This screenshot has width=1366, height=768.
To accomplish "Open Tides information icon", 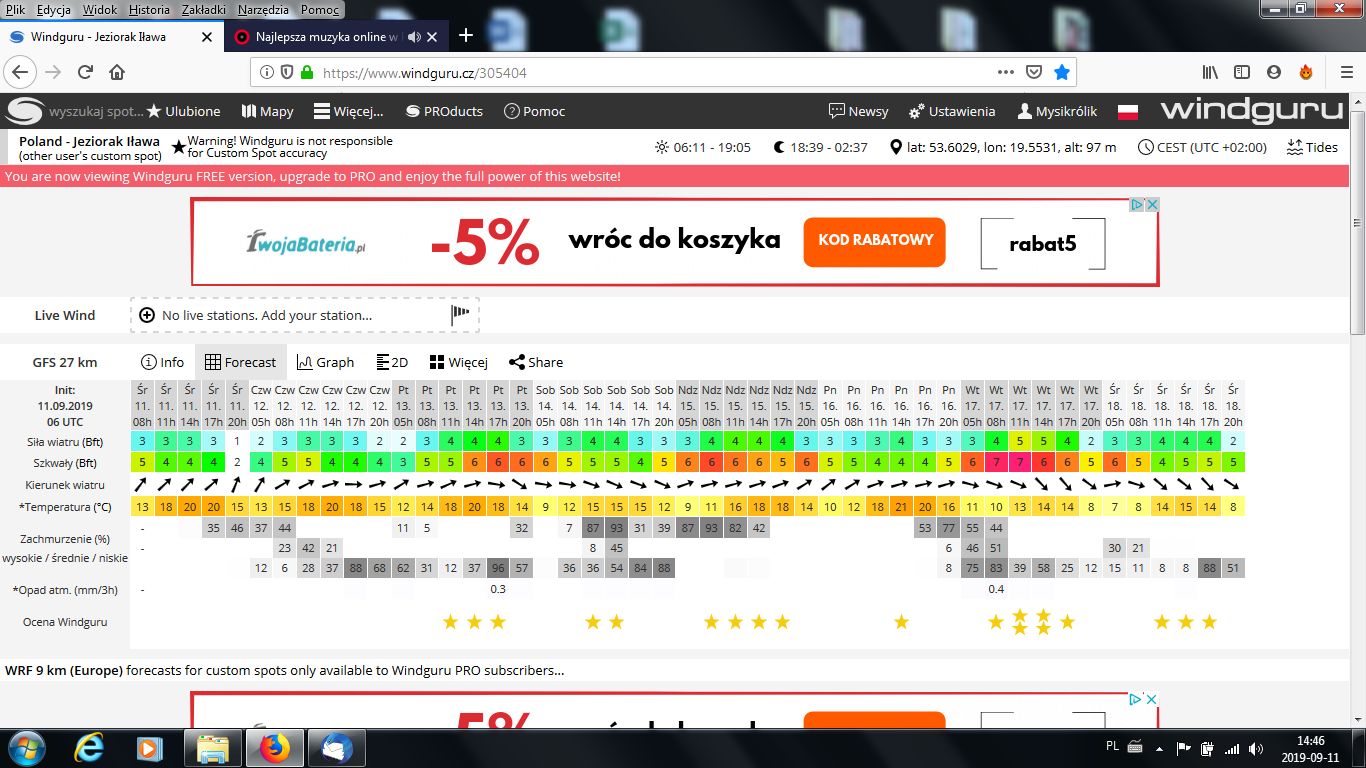I will 1313,147.
